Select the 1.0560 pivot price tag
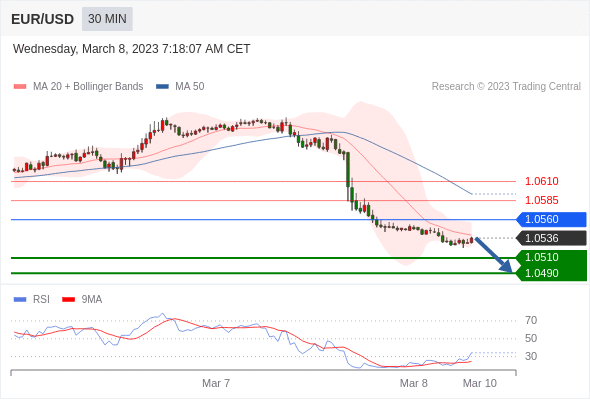Viewport: 590px width, 400px height. tap(551, 219)
